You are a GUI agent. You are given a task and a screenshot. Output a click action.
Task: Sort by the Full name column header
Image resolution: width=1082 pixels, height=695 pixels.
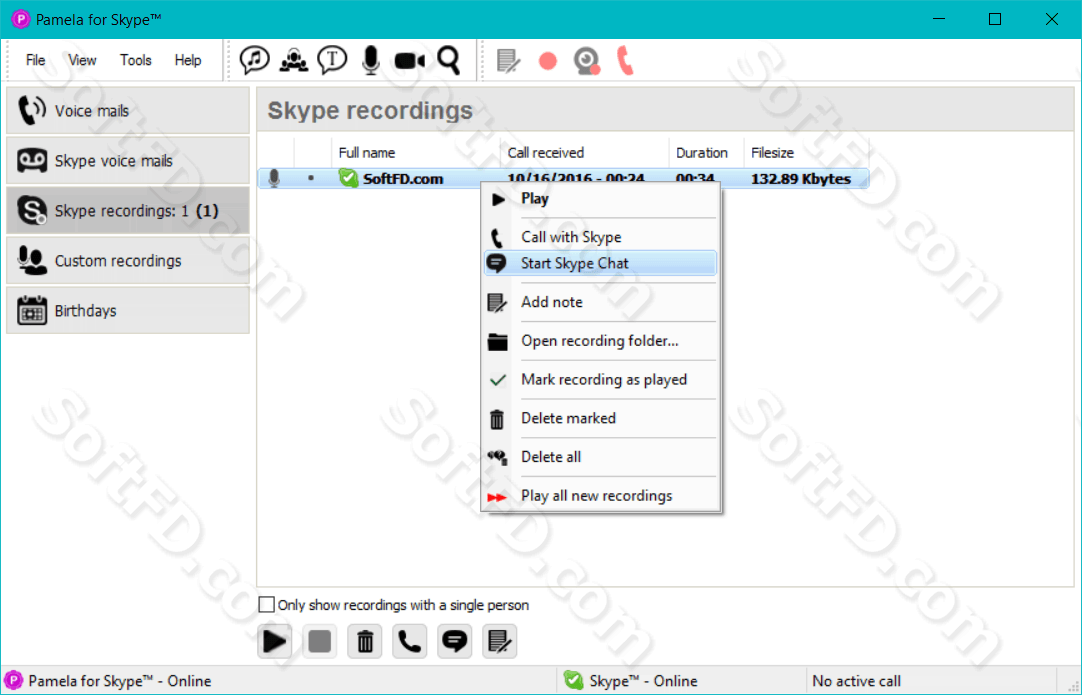point(415,153)
